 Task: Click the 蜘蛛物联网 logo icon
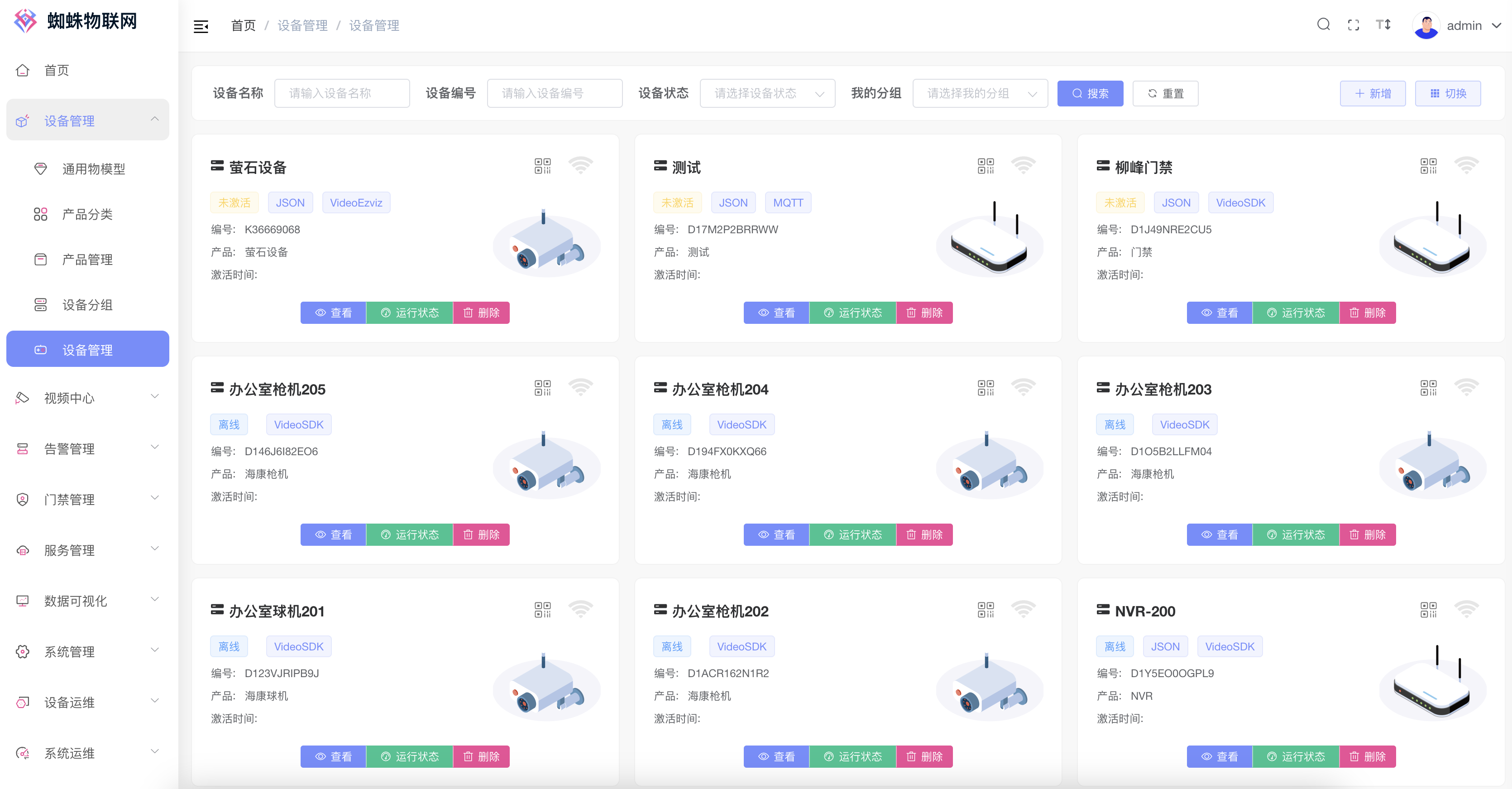pyautogui.click(x=25, y=20)
